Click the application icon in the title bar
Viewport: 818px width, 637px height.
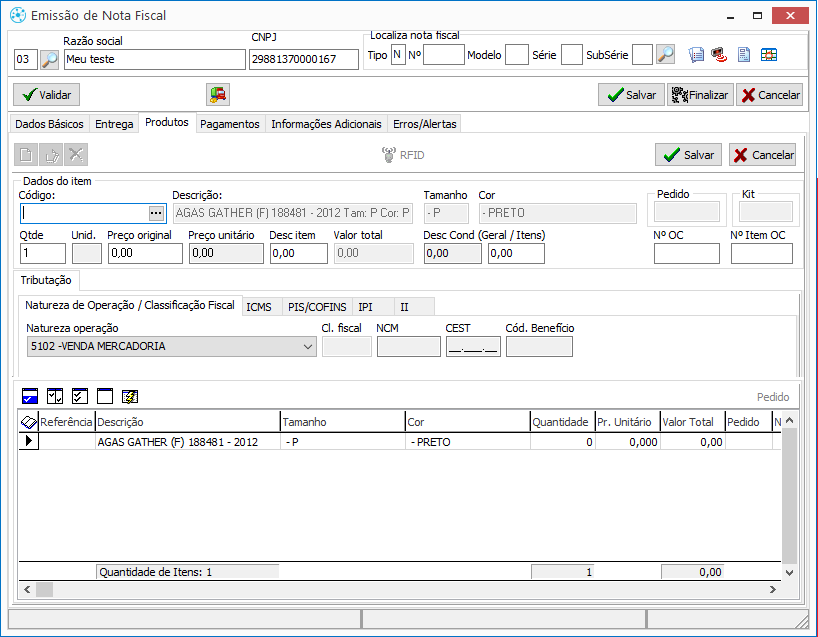pyautogui.click(x=18, y=16)
